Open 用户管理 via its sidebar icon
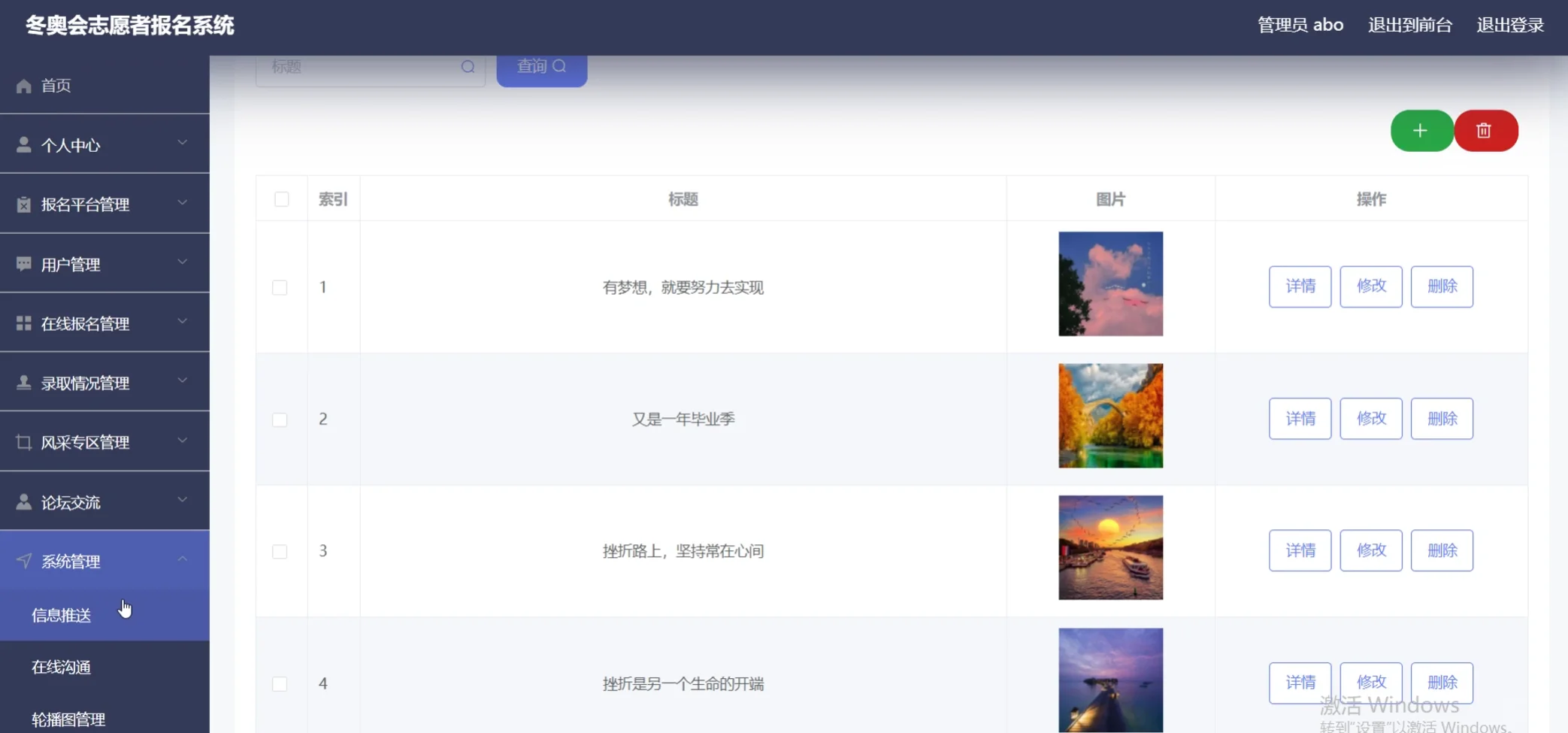 tap(22, 263)
